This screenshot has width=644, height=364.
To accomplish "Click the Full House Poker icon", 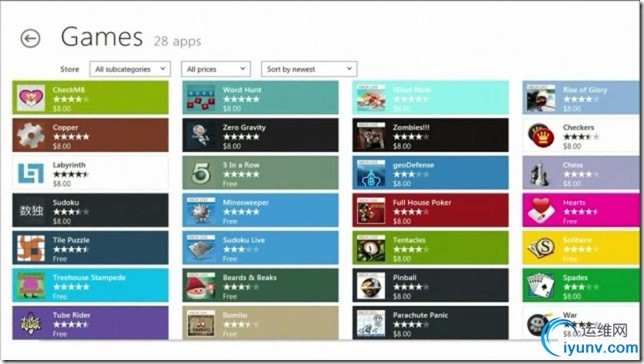I will 371,211.
